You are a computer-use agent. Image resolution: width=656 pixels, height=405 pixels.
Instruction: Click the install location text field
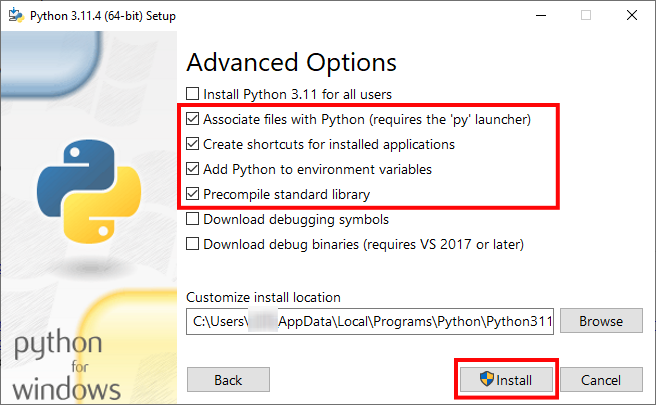368,321
